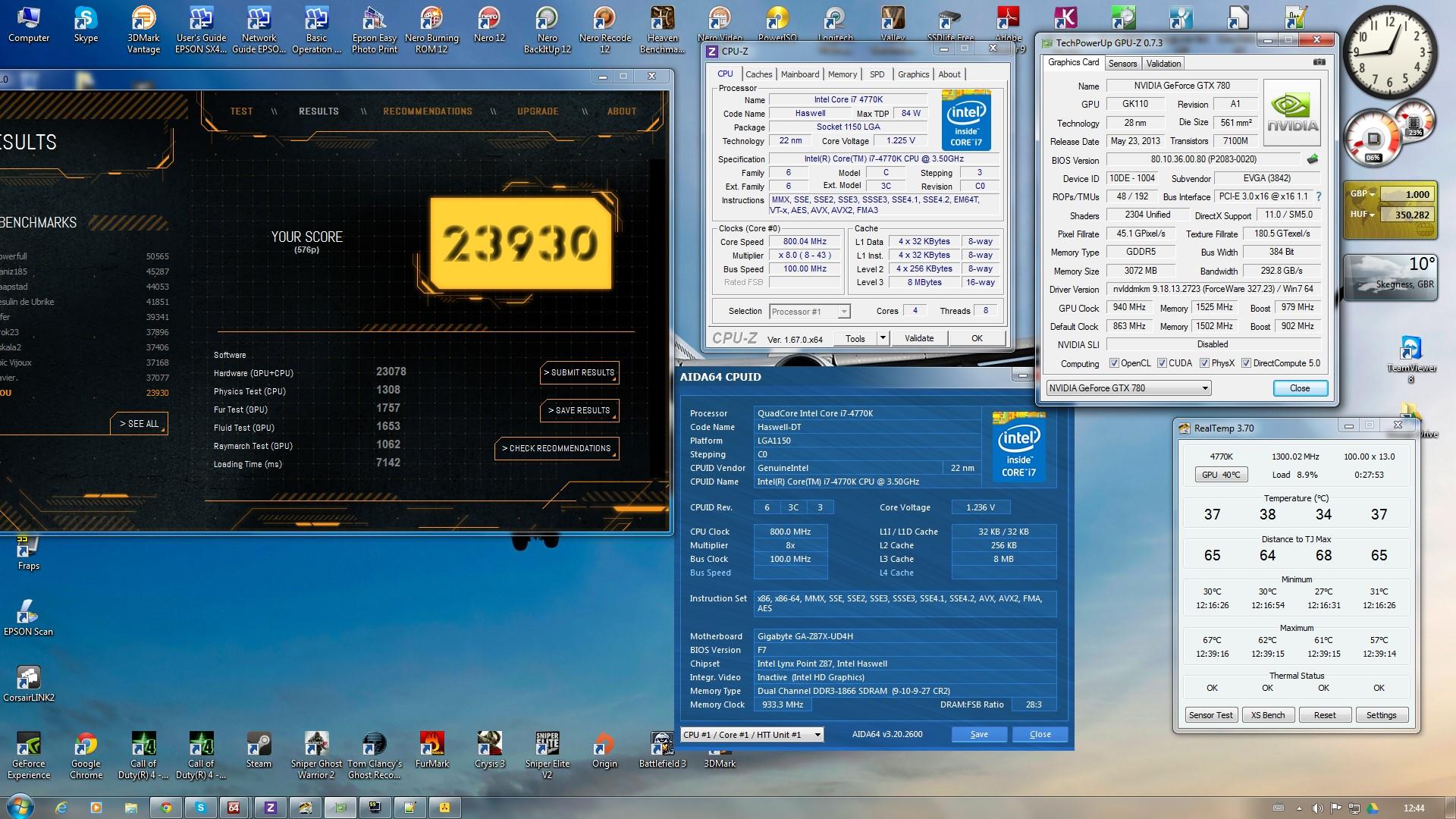Switch to CPU-Z via the taskbar Z icon
Viewport: 1456px width, 819px height.
click(x=270, y=808)
